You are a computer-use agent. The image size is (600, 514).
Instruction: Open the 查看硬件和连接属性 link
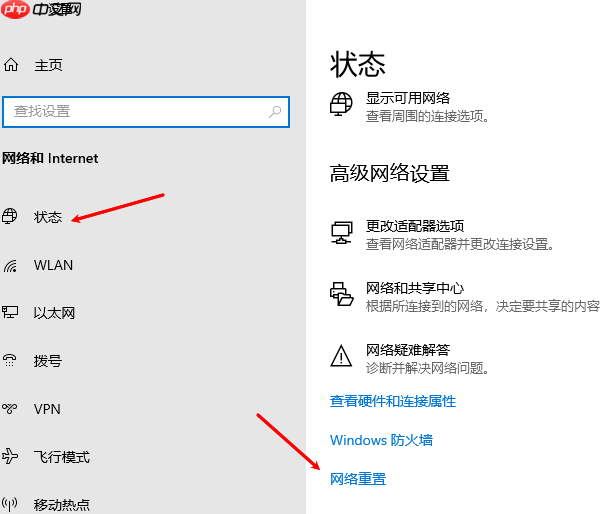[393, 401]
